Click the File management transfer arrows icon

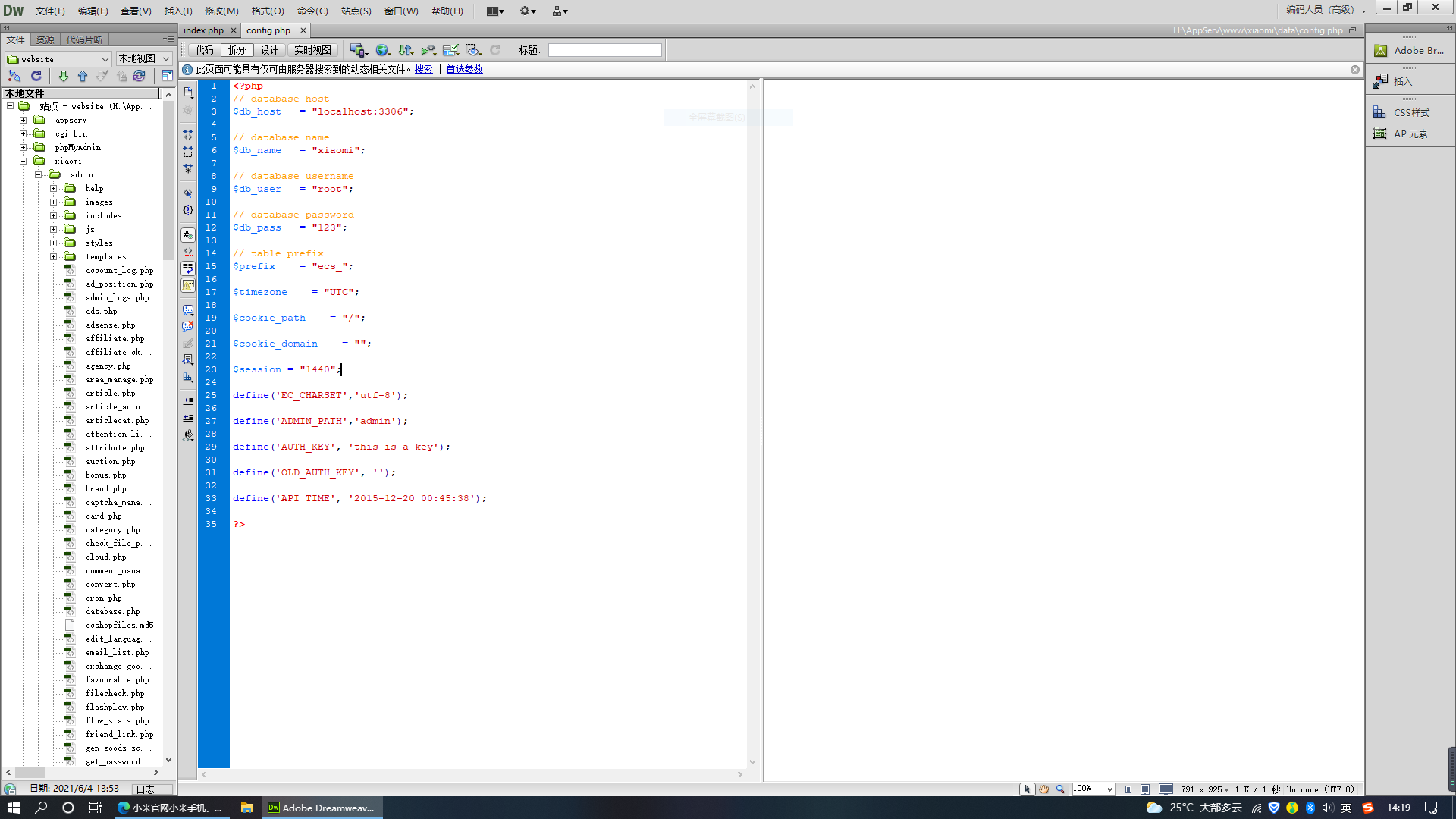406,50
